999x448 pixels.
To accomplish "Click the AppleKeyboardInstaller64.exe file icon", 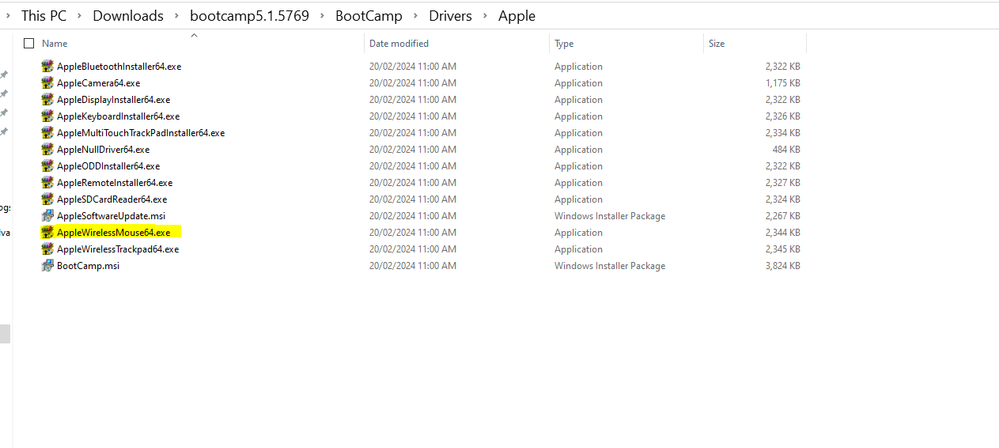I will pos(47,116).
